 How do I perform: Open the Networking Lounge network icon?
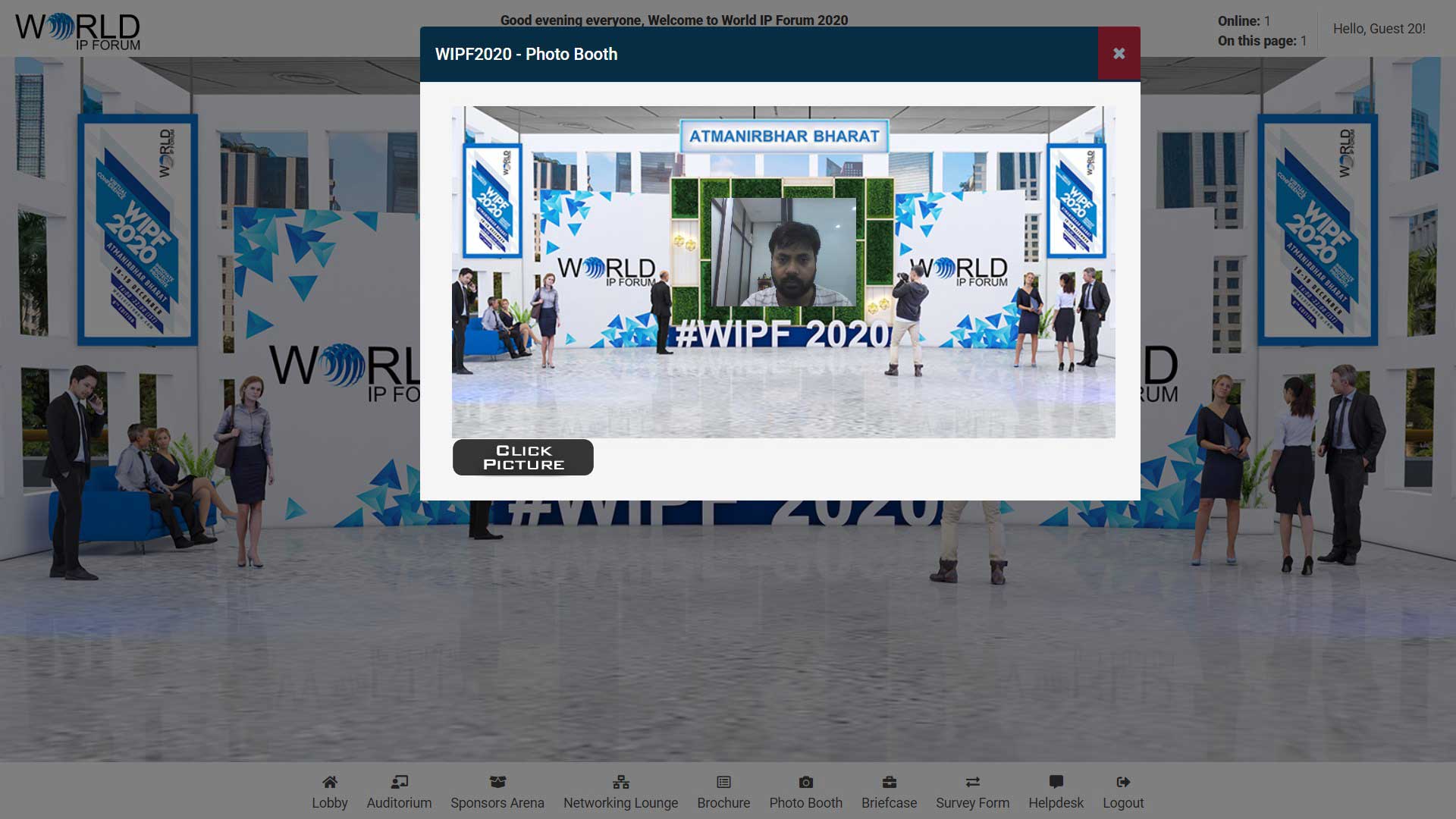coord(620,782)
